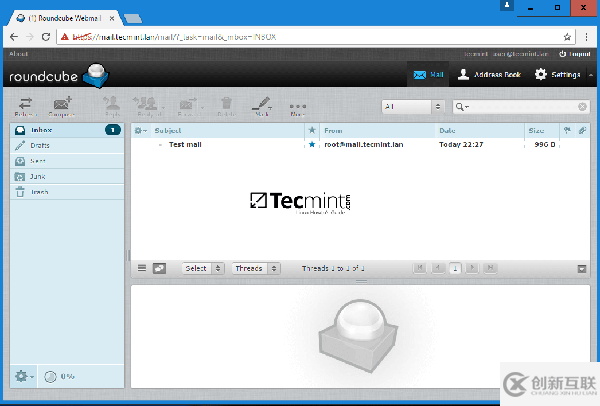This screenshot has width=600, height=406.
Task: Sort by Date column header
Action: click(447, 130)
